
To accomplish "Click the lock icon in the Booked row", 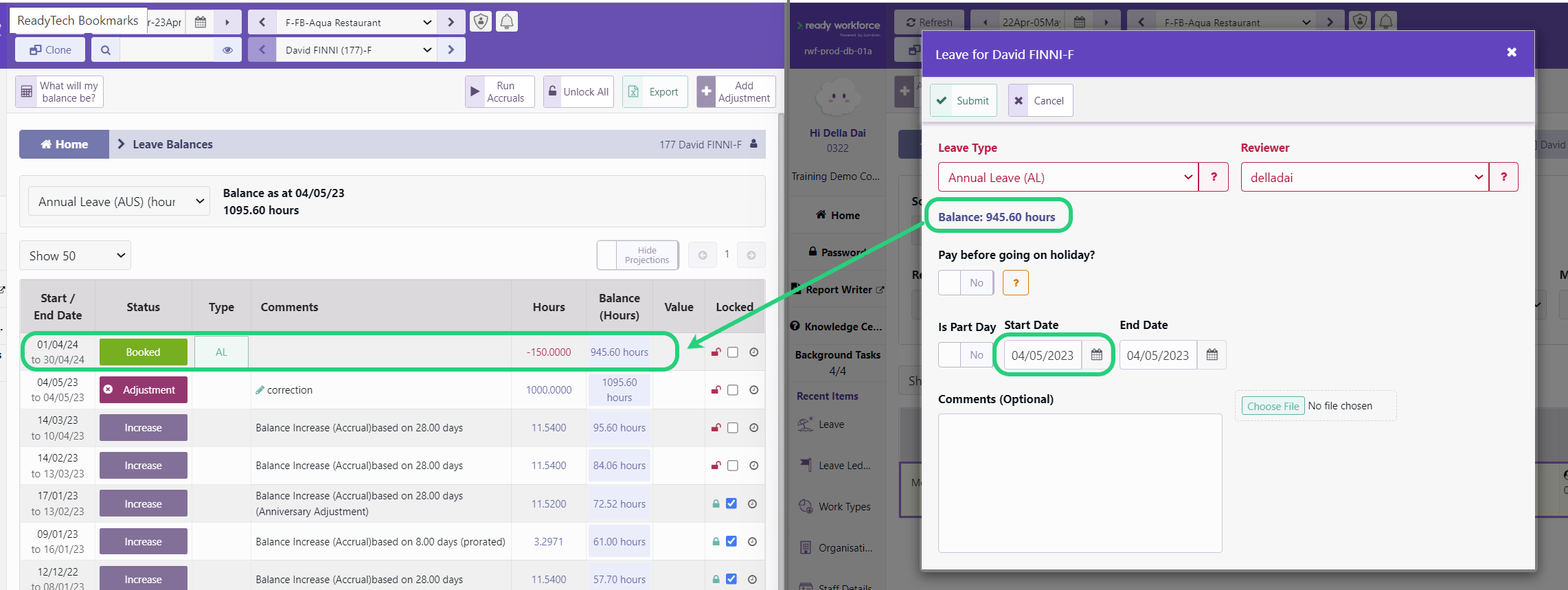I will click(716, 352).
